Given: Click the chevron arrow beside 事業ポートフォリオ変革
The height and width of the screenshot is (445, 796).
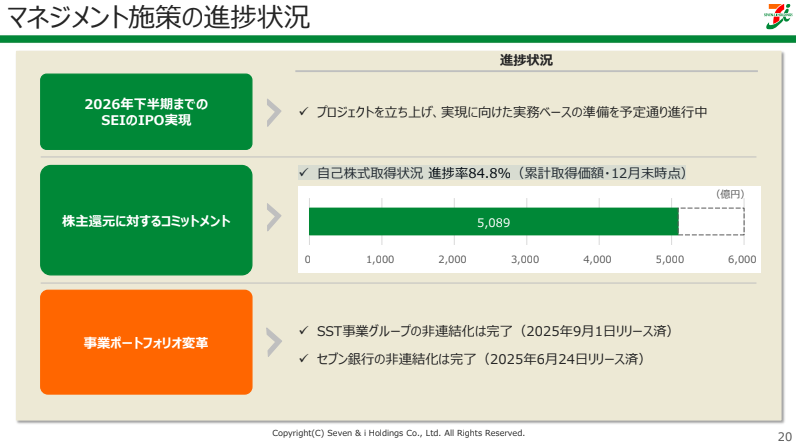Looking at the screenshot, I should coord(272,342).
